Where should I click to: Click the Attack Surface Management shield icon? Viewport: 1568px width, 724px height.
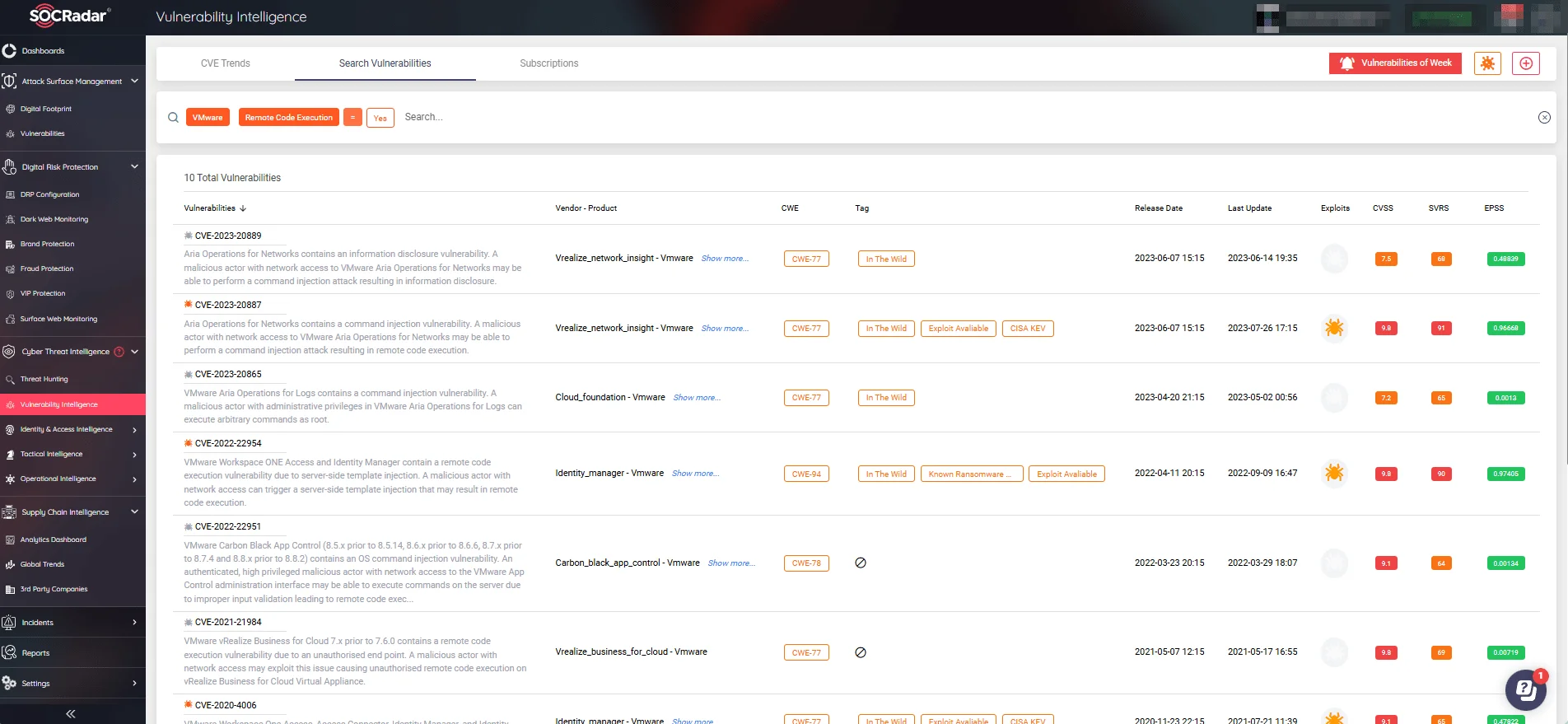point(9,81)
